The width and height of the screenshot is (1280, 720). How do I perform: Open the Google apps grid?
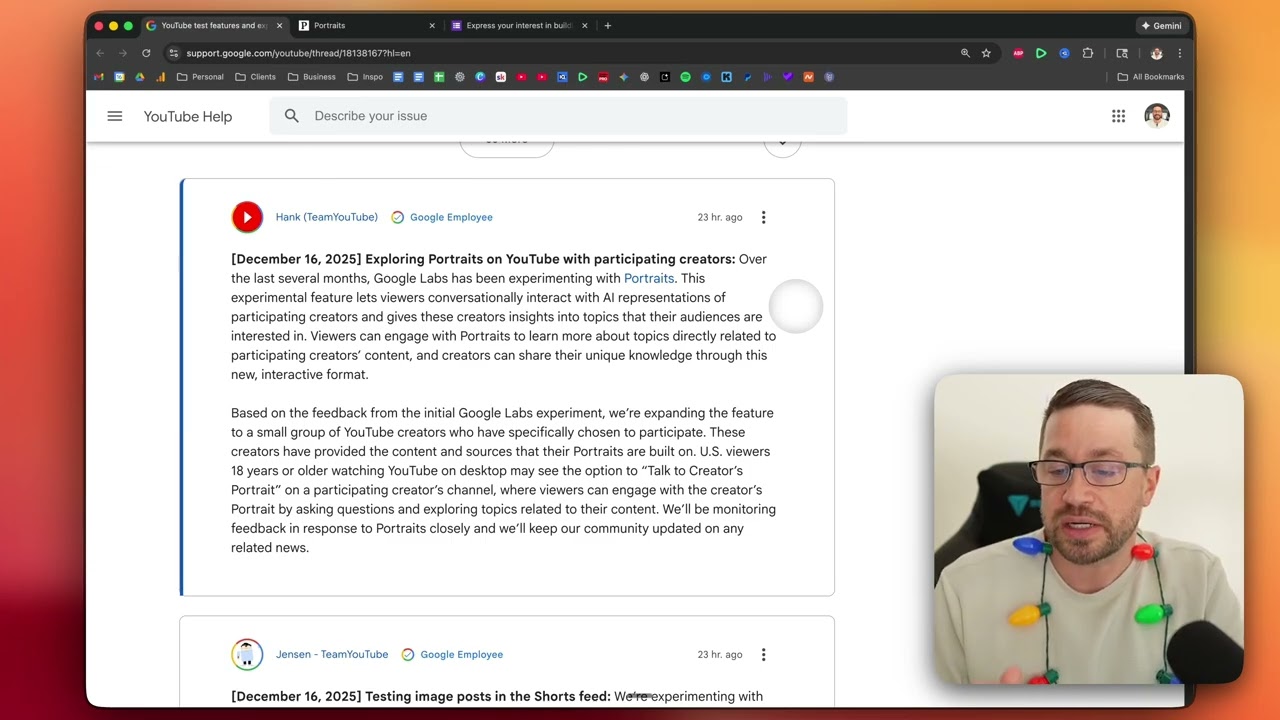point(1118,116)
